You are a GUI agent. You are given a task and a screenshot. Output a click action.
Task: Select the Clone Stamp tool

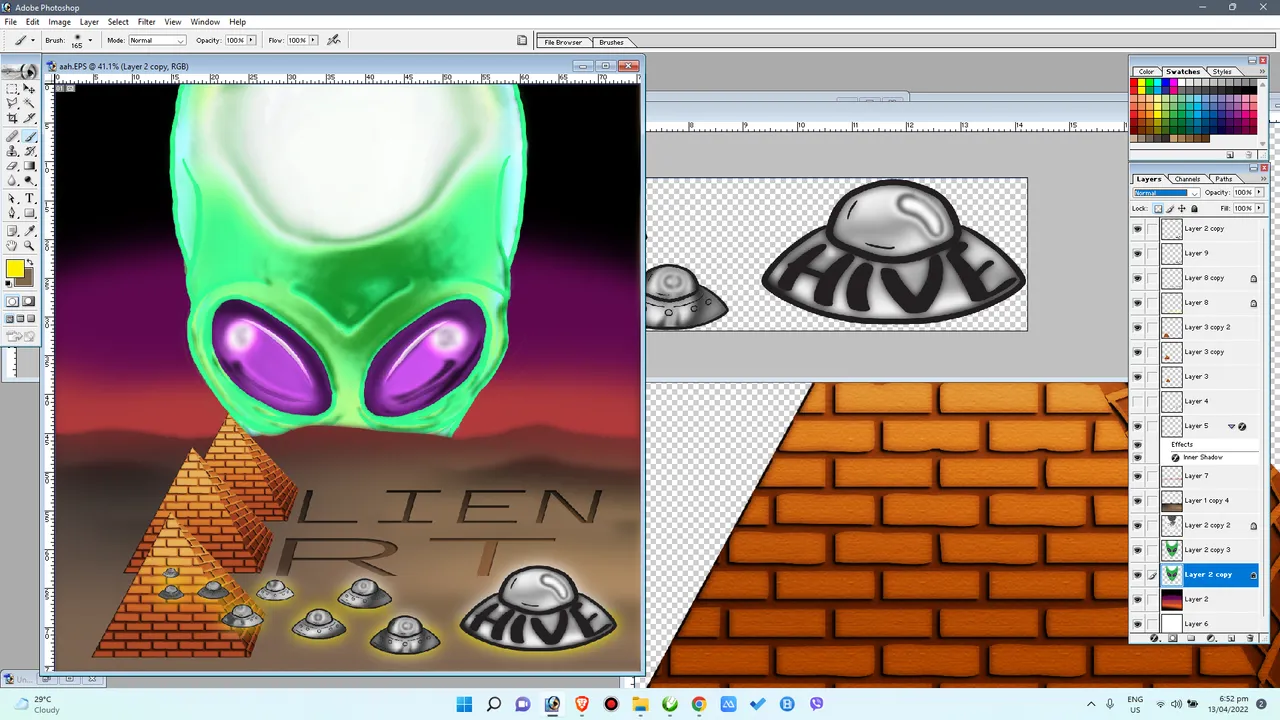pos(12,150)
